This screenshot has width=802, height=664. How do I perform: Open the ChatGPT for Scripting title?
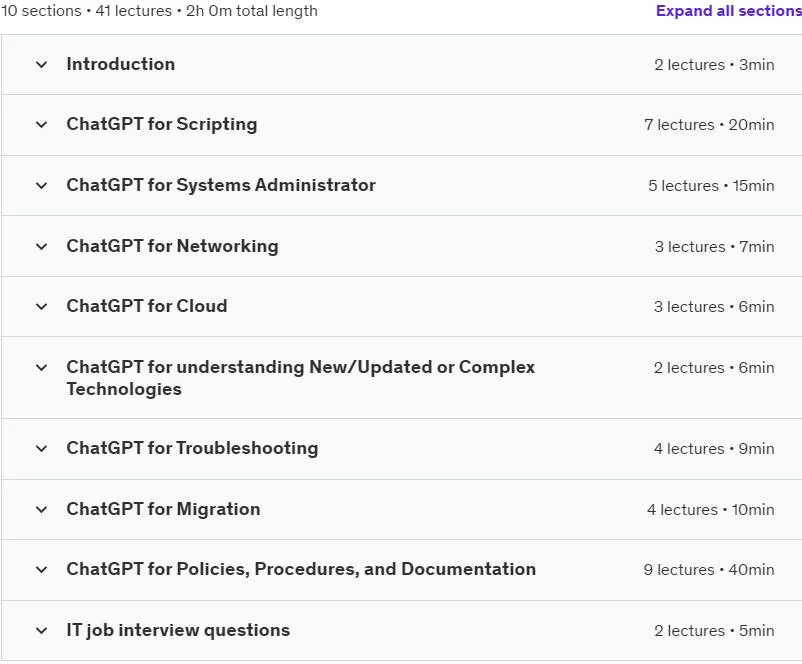click(162, 124)
